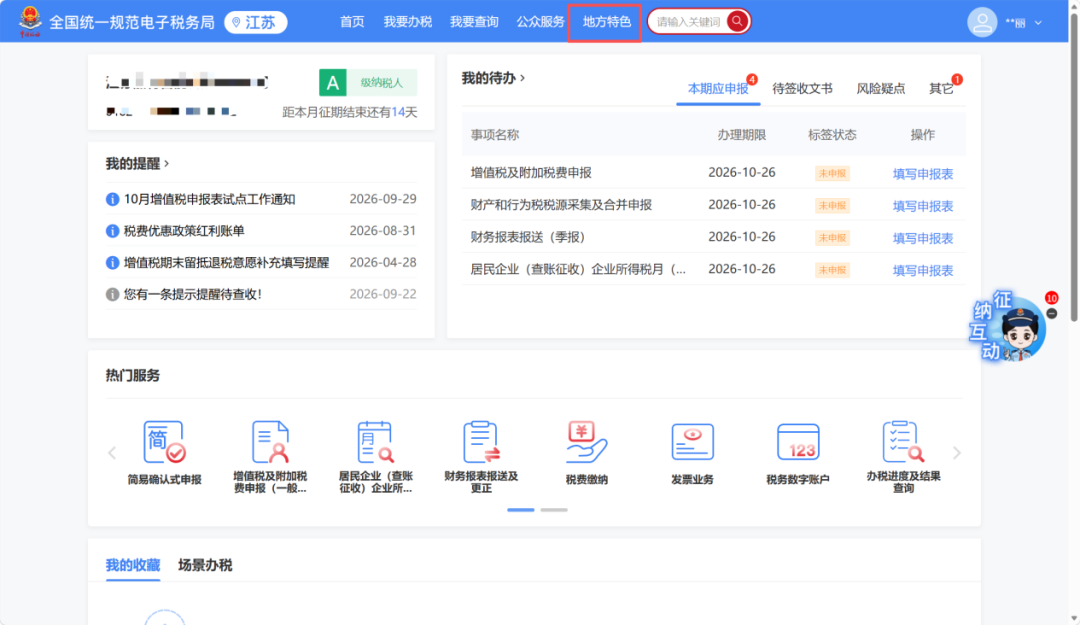The height and width of the screenshot is (625, 1080).
Task: Open the 简易确认式申报 service
Action: click(164, 453)
